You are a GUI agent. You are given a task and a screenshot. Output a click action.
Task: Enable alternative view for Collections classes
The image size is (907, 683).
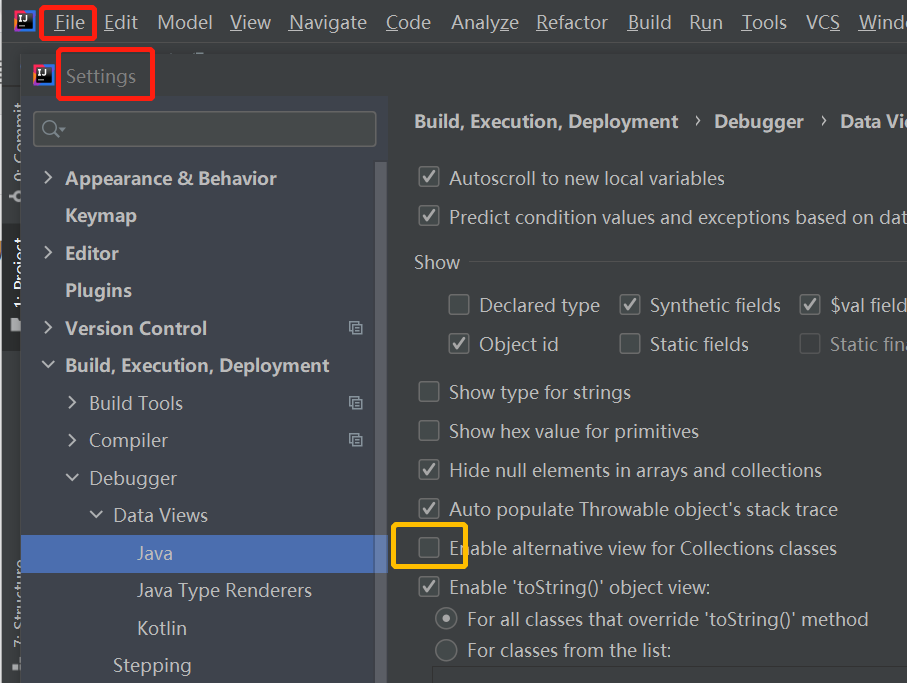pos(429,548)
